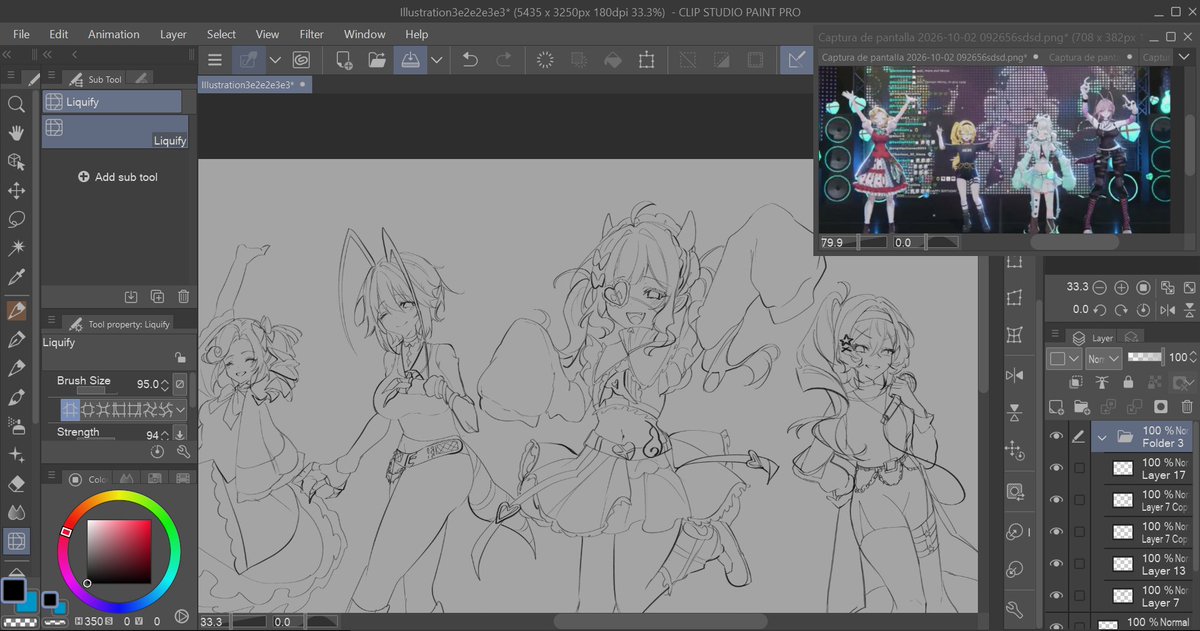Open the Animation menu
Image resolution: width=1200 pixels, height=631 pixels.
[x=114, y=34]
